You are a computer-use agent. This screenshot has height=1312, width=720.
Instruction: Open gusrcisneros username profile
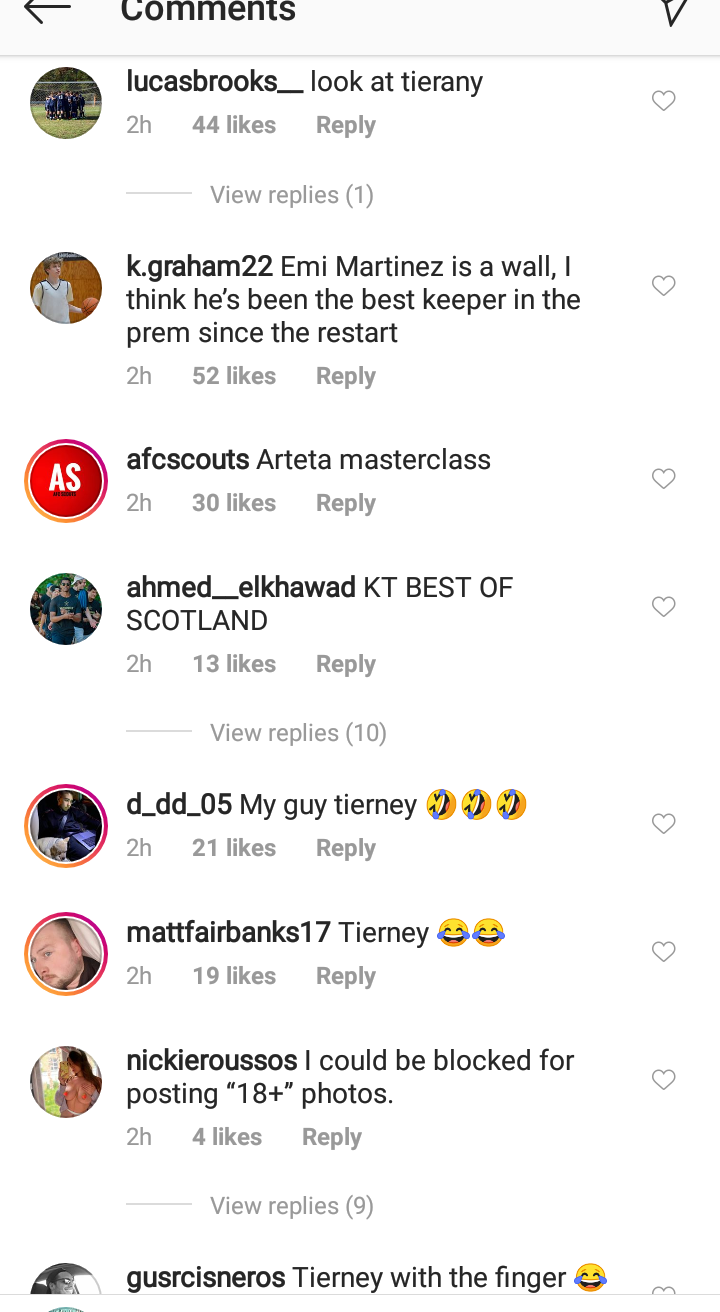click(x=206, y=1277)
